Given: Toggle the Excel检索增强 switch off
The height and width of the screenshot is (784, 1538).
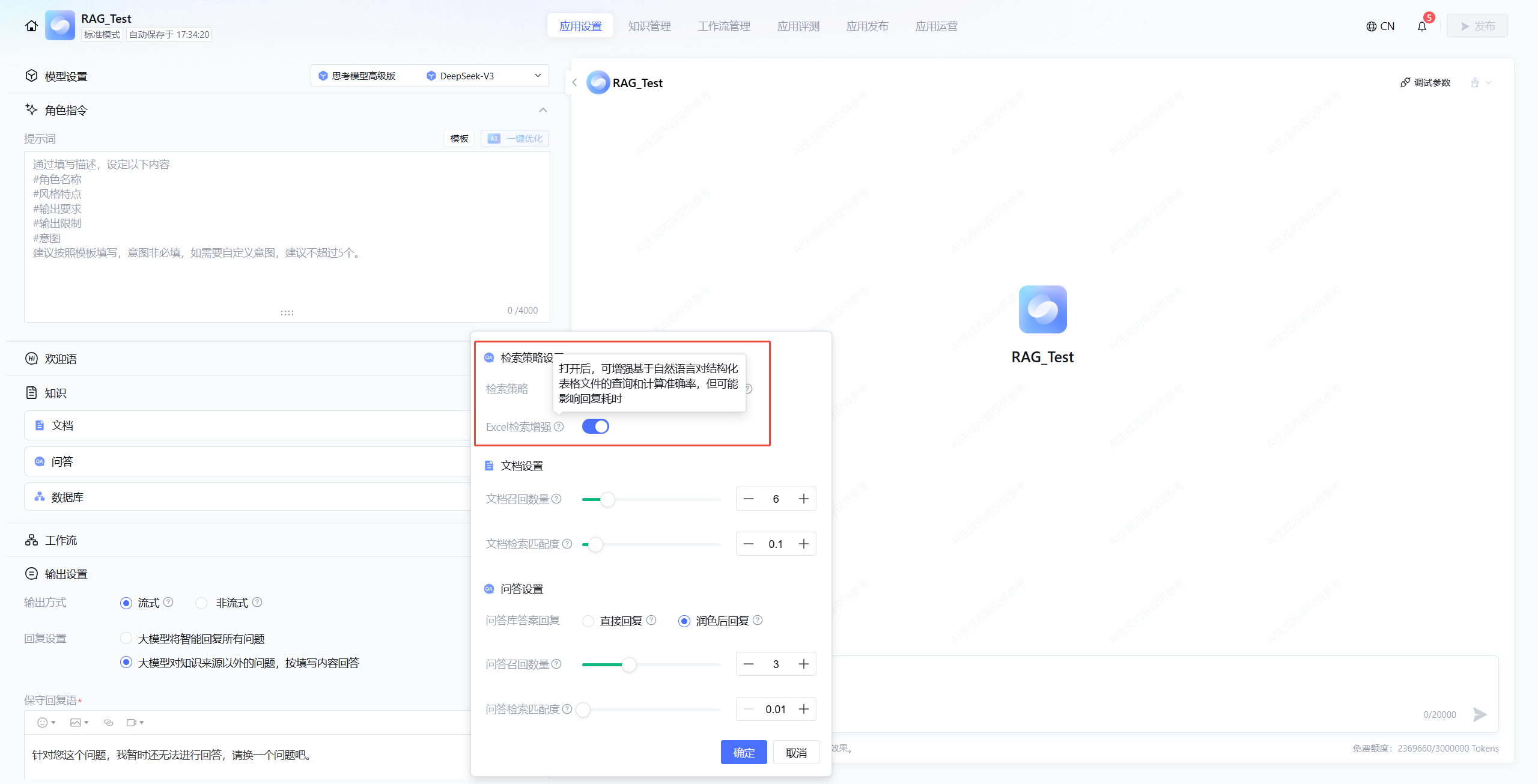Looking at the screenshot, I should (595, 427).
